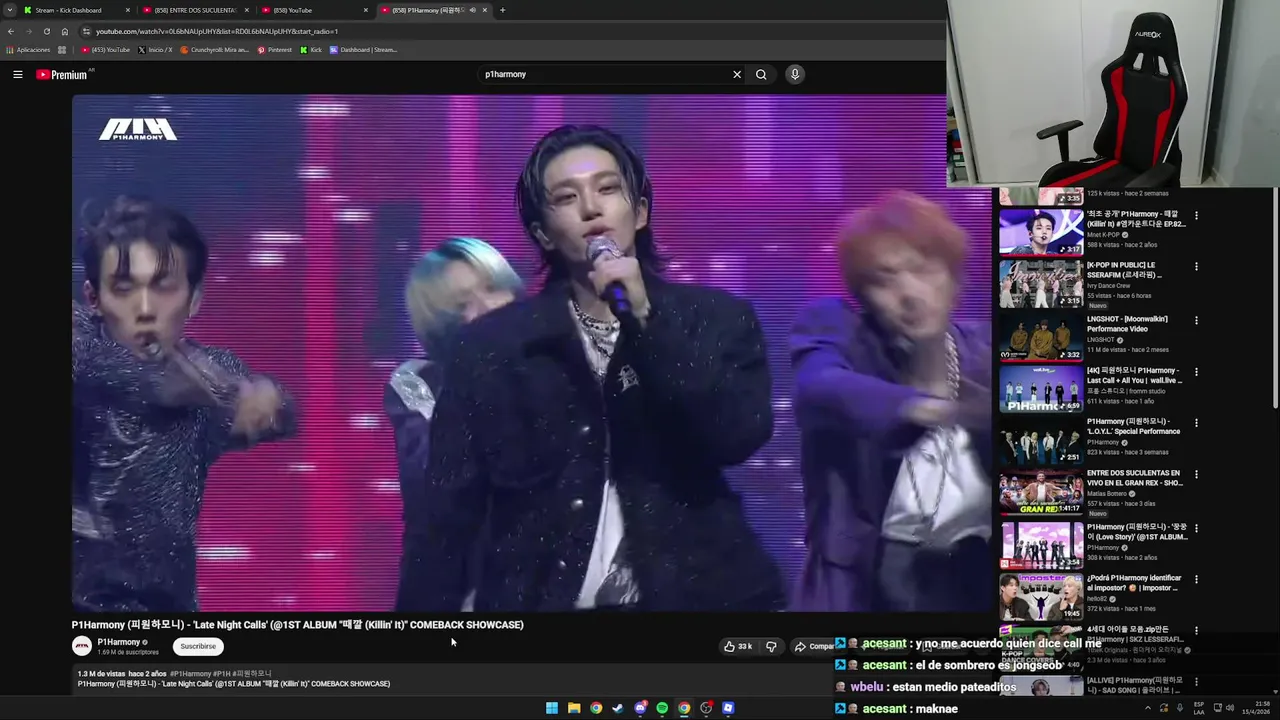The width and height of the screenshot is (1280, 720).
Task: Open Aplicaciones bookmark
Action: pos(28,49)
